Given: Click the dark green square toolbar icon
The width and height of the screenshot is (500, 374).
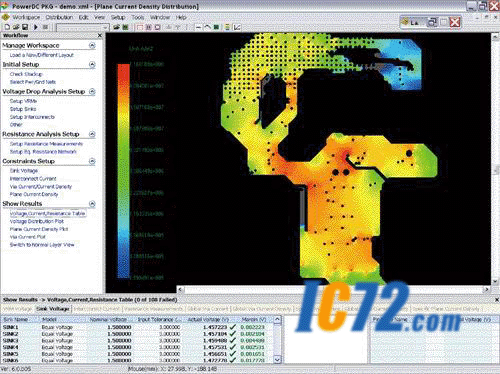Looking at the screenshot, I should pyautogui.click(x=216, y=27).
